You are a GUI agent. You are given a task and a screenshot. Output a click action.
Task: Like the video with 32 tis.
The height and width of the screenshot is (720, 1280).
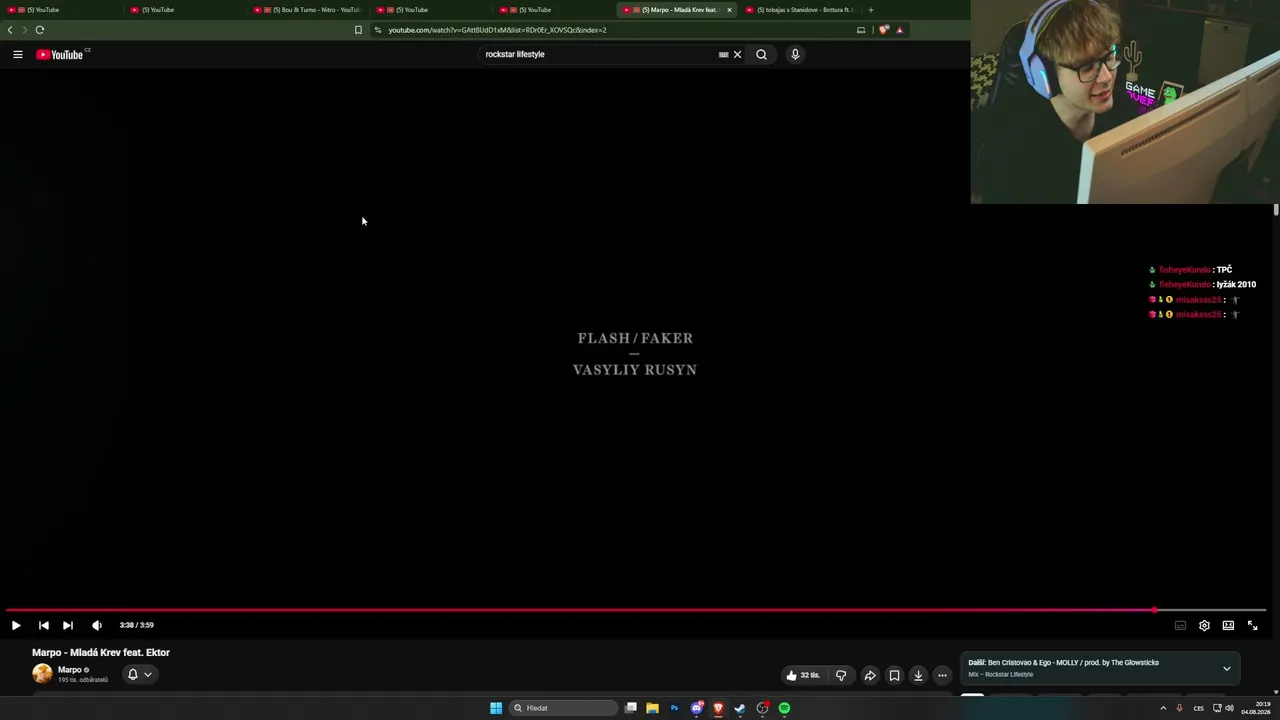[x=803, y=675]
